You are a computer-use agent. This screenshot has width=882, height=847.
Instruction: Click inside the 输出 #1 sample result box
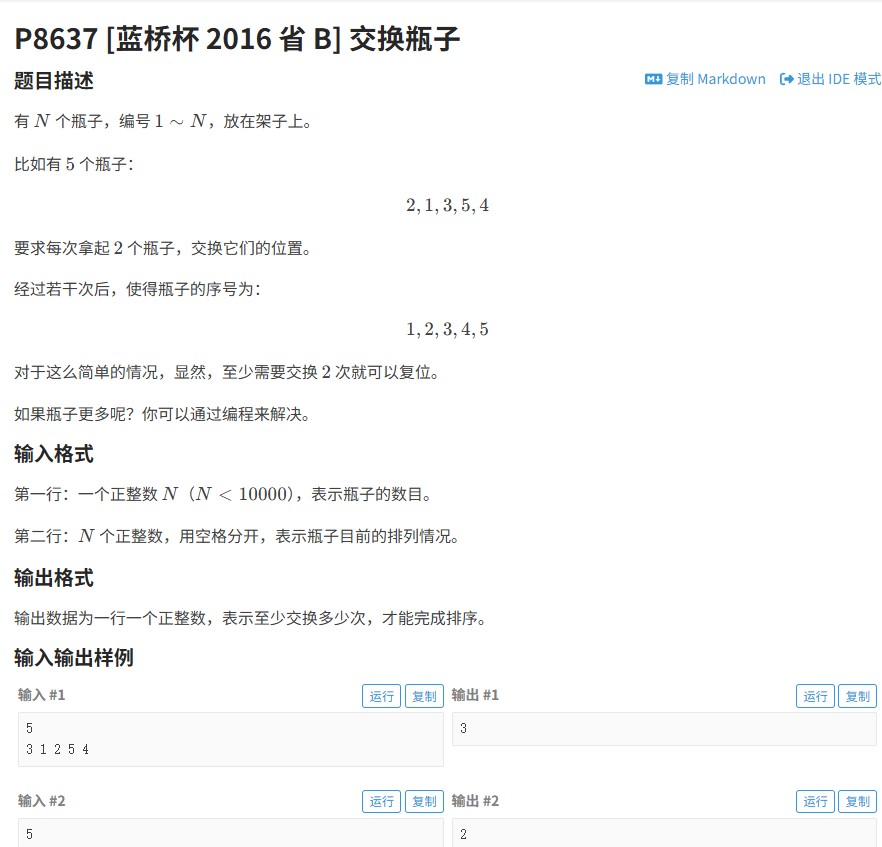tap(664, 729)
